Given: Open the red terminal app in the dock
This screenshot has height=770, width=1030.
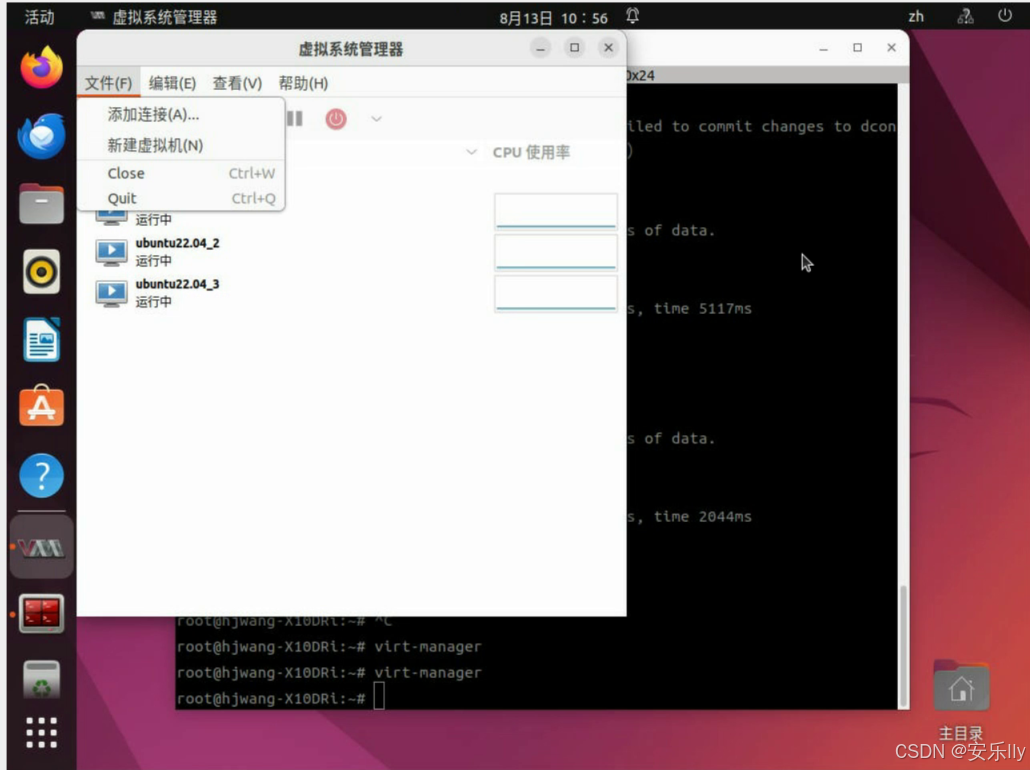Looking at the screenshot, I should [41, 614].
